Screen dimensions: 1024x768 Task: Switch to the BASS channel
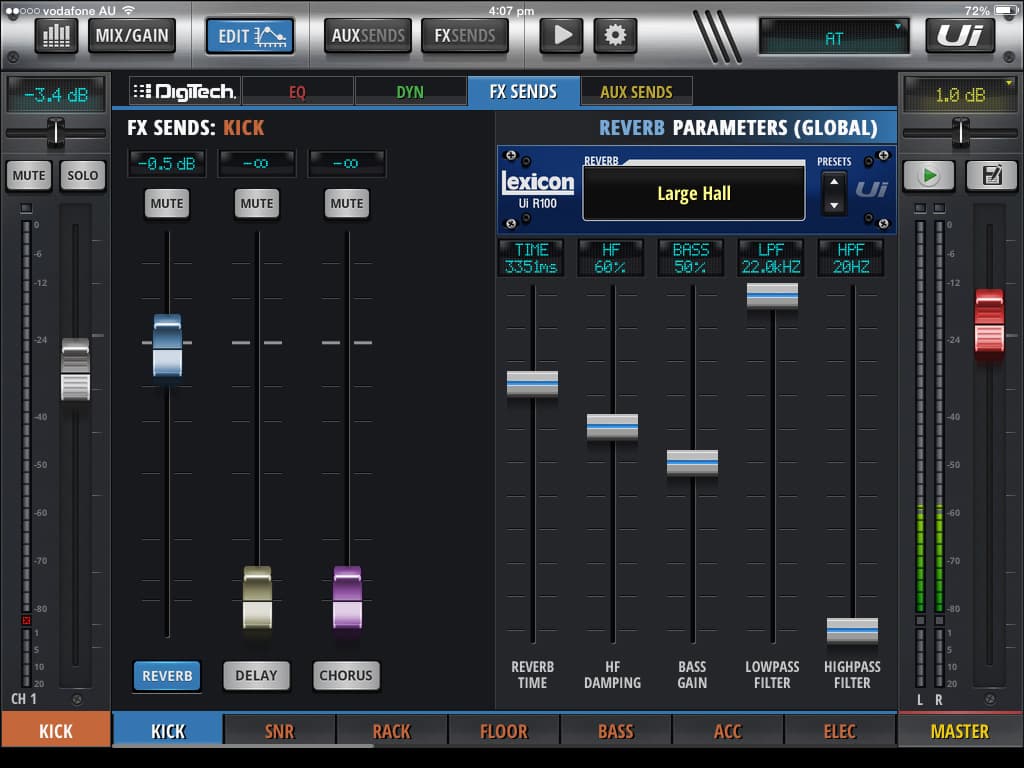coord(616,731)
